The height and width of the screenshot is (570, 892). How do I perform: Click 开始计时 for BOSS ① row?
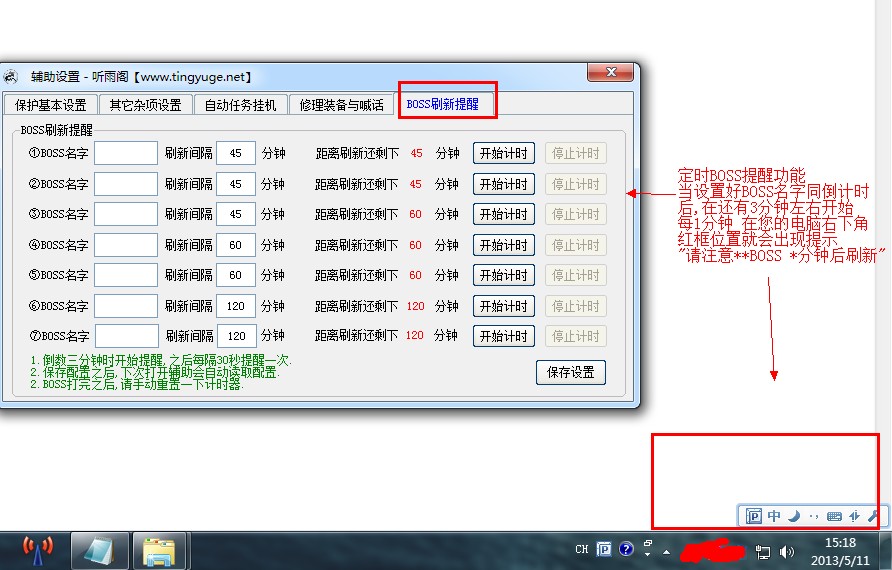tap(503, 153)
